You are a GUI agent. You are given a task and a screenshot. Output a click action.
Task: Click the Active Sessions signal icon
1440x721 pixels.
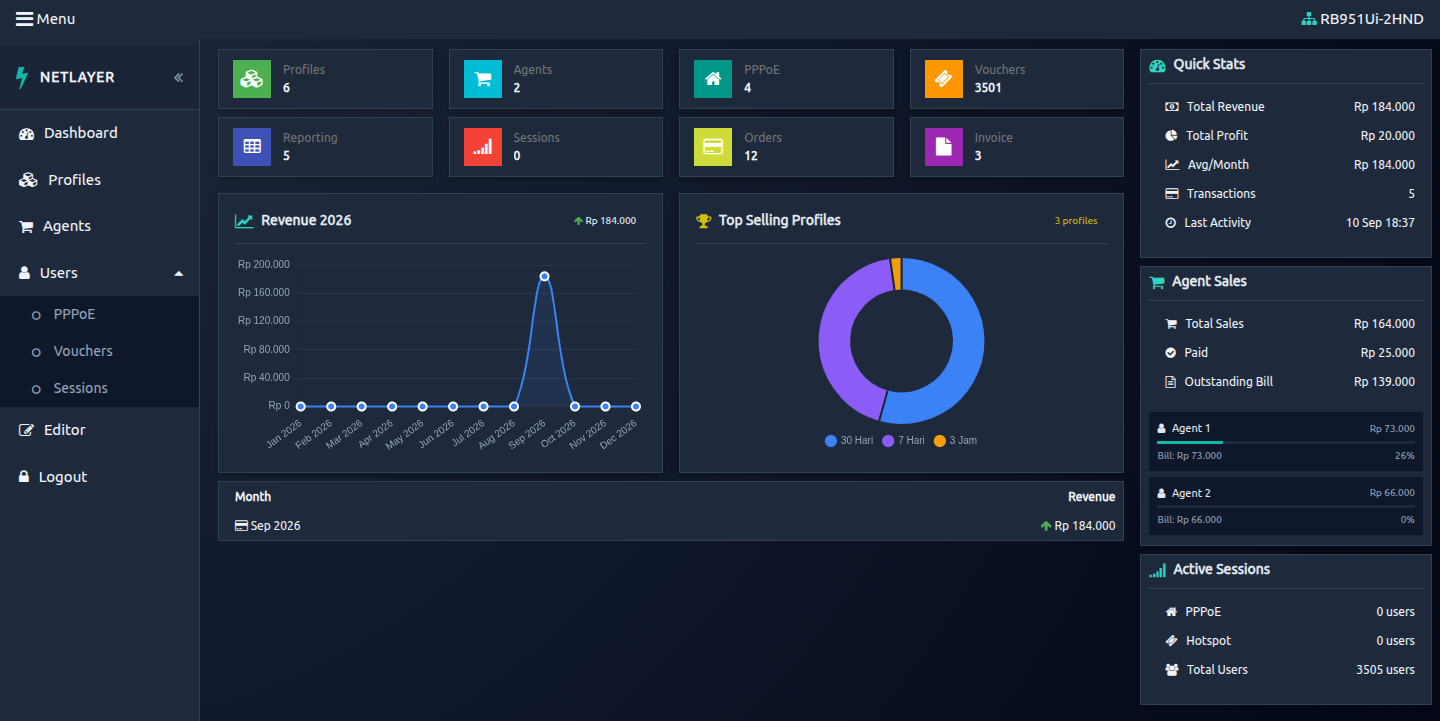(x=1158, y=570)
